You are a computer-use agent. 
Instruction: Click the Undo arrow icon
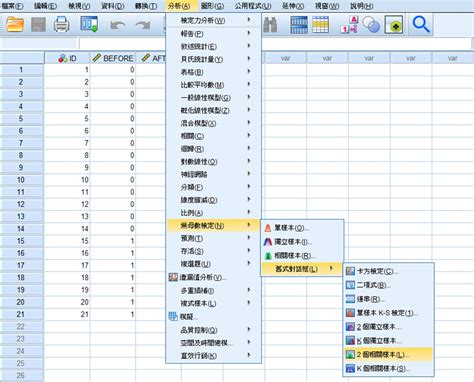118,25
